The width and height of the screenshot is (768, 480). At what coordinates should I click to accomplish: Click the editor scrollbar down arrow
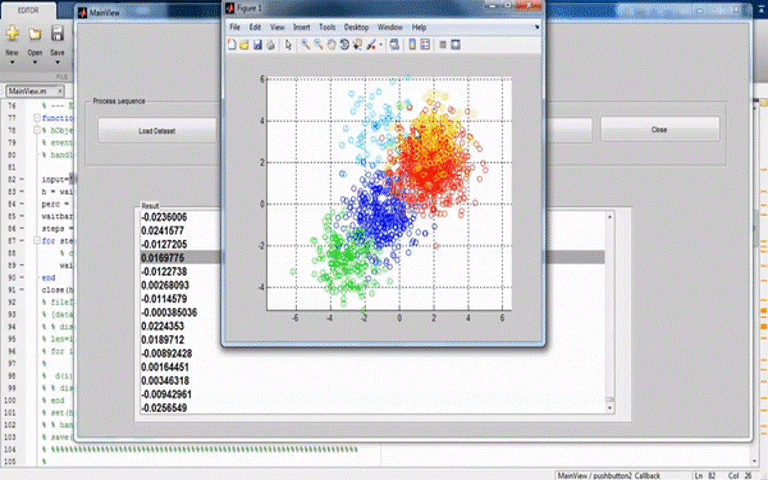tap(755, 461)
